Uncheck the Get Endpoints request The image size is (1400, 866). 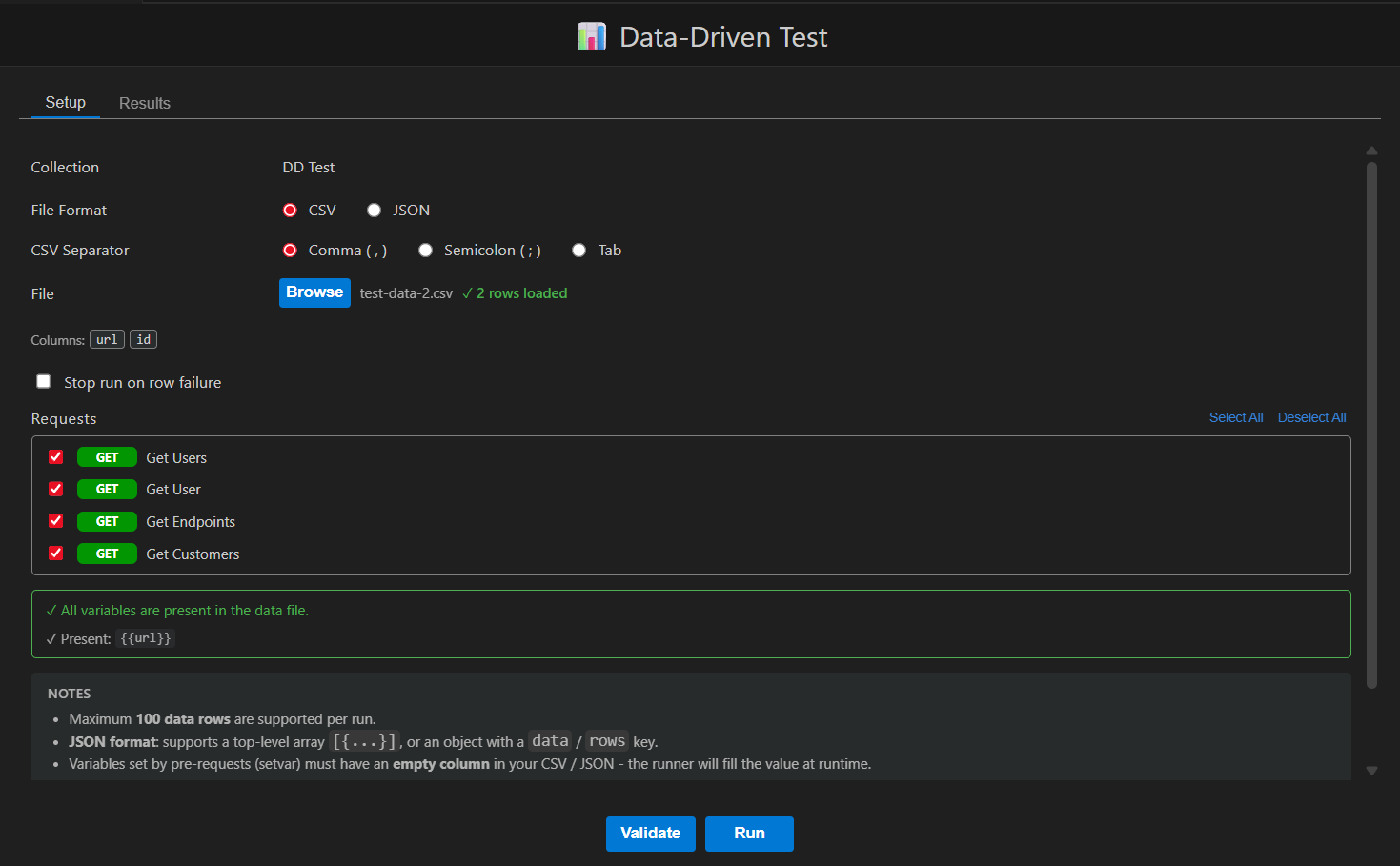pos(56,521)
